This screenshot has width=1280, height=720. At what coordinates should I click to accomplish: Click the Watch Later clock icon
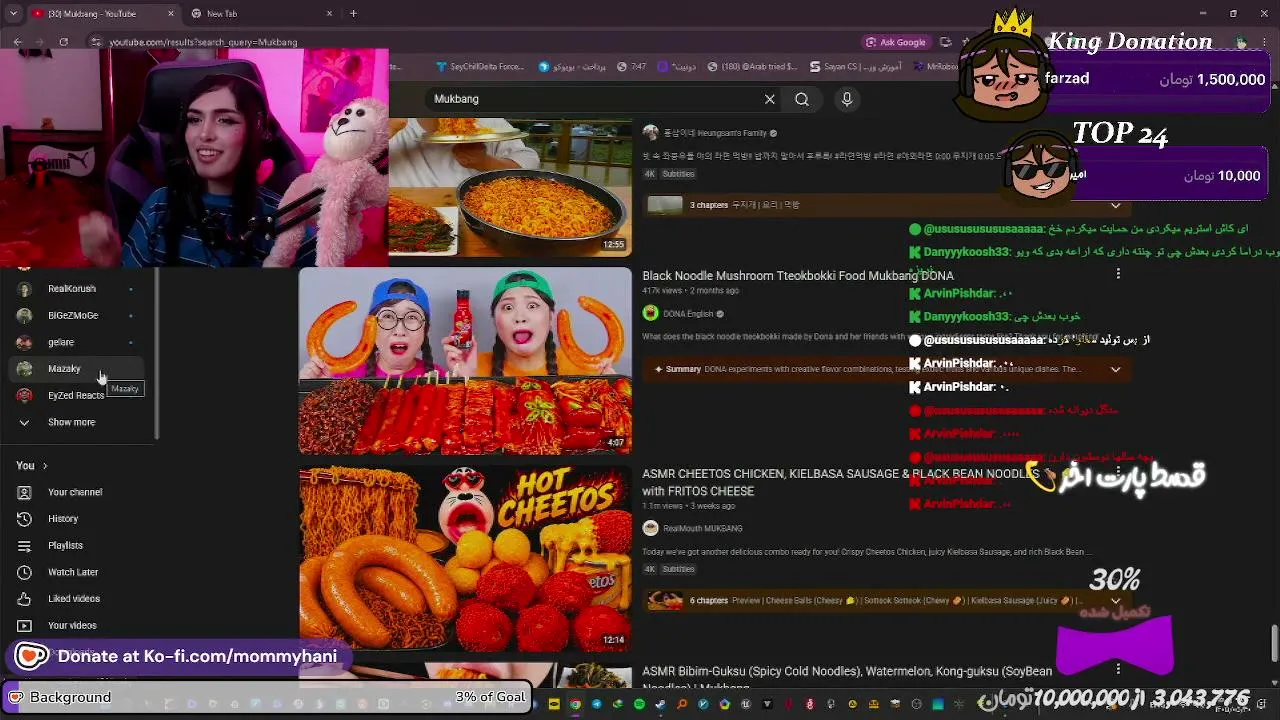click(x=25, y=573)
